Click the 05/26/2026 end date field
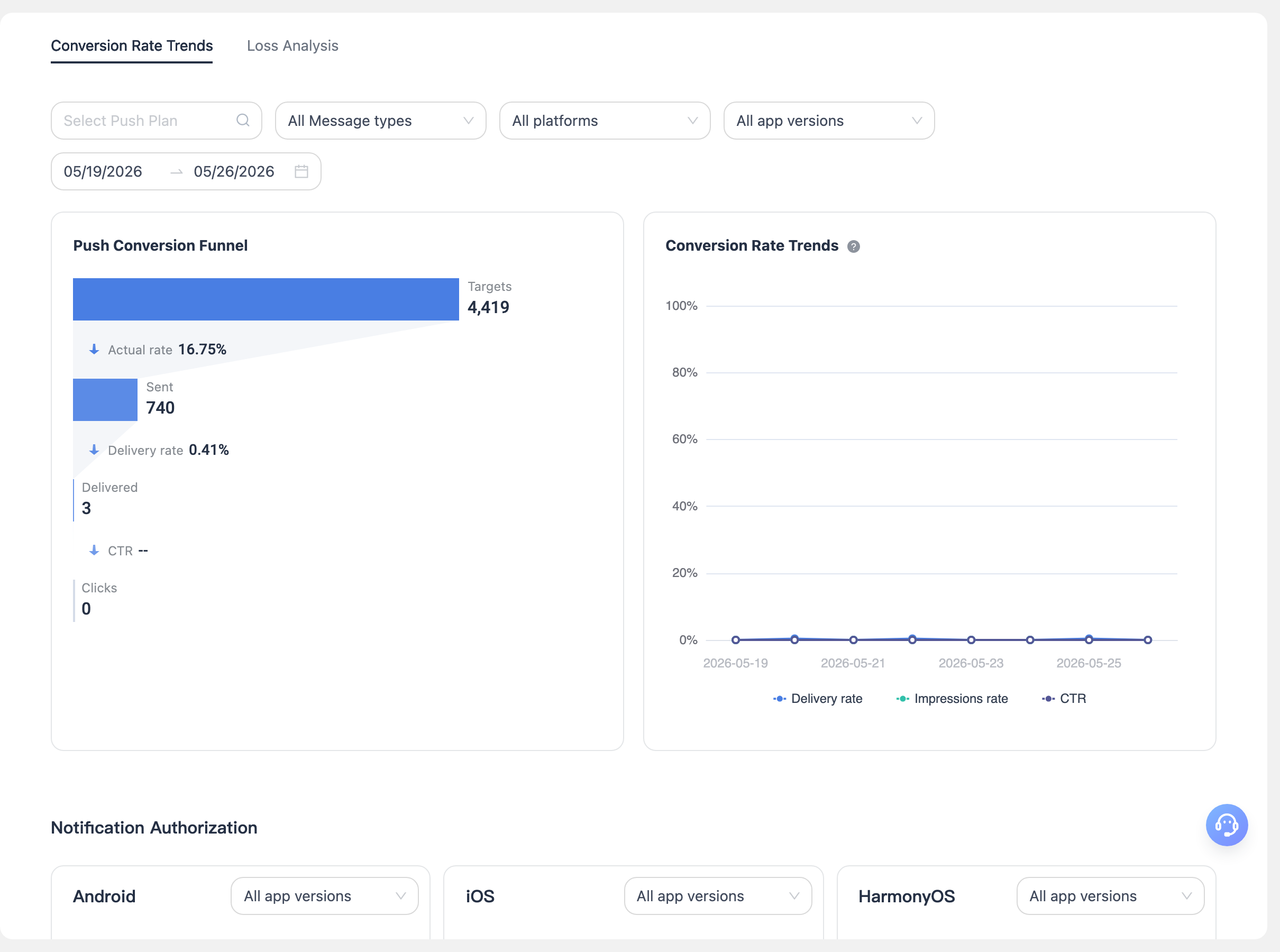 click(x=234, y=171)
